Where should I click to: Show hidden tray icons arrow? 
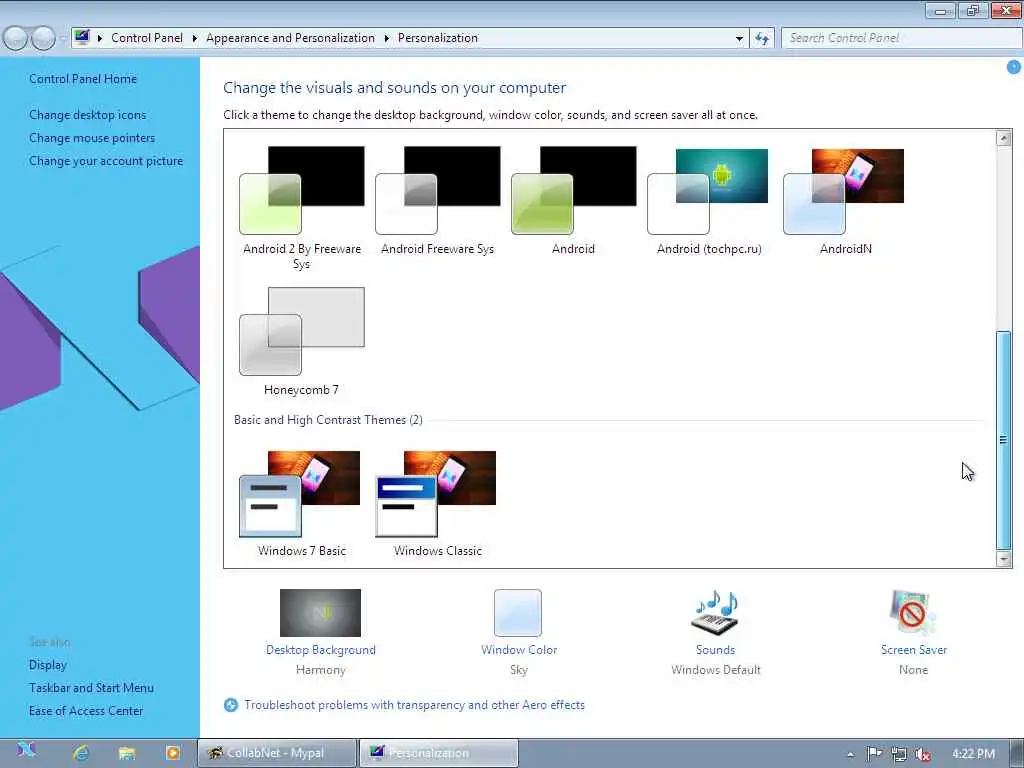850,754
